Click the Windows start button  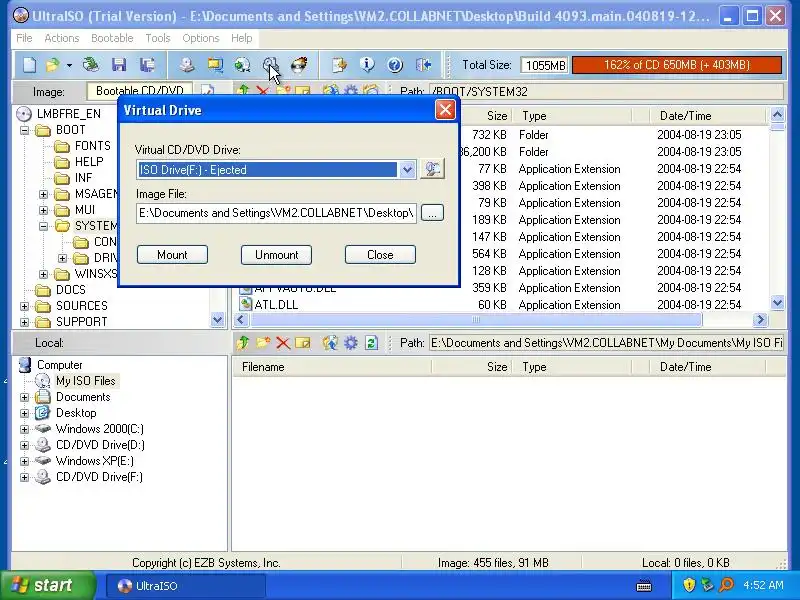[47, 585]
